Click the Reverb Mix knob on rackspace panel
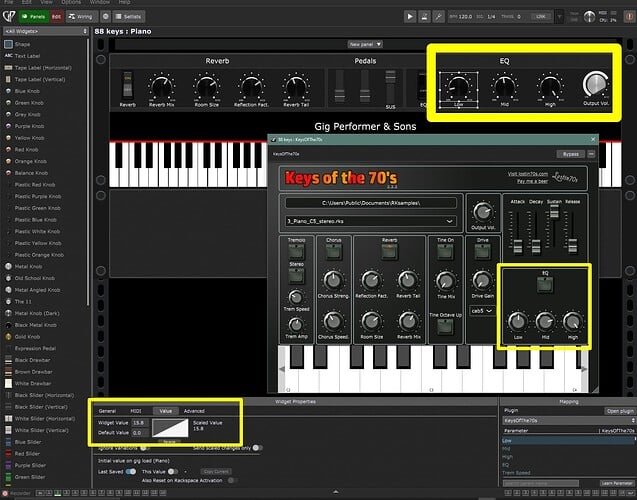The width and height of the screenshot is (637, 500). point(162,86)
